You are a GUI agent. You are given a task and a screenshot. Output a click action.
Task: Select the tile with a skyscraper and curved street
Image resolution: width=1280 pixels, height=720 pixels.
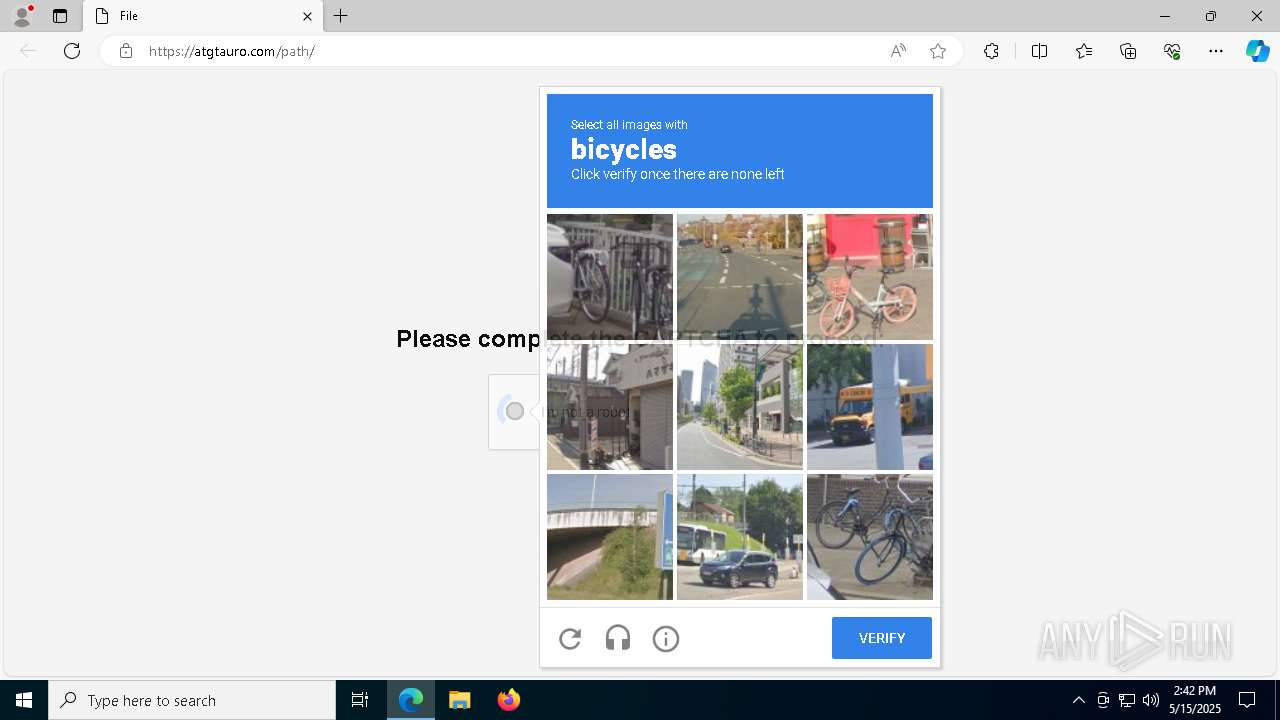[x=740, y=407]
